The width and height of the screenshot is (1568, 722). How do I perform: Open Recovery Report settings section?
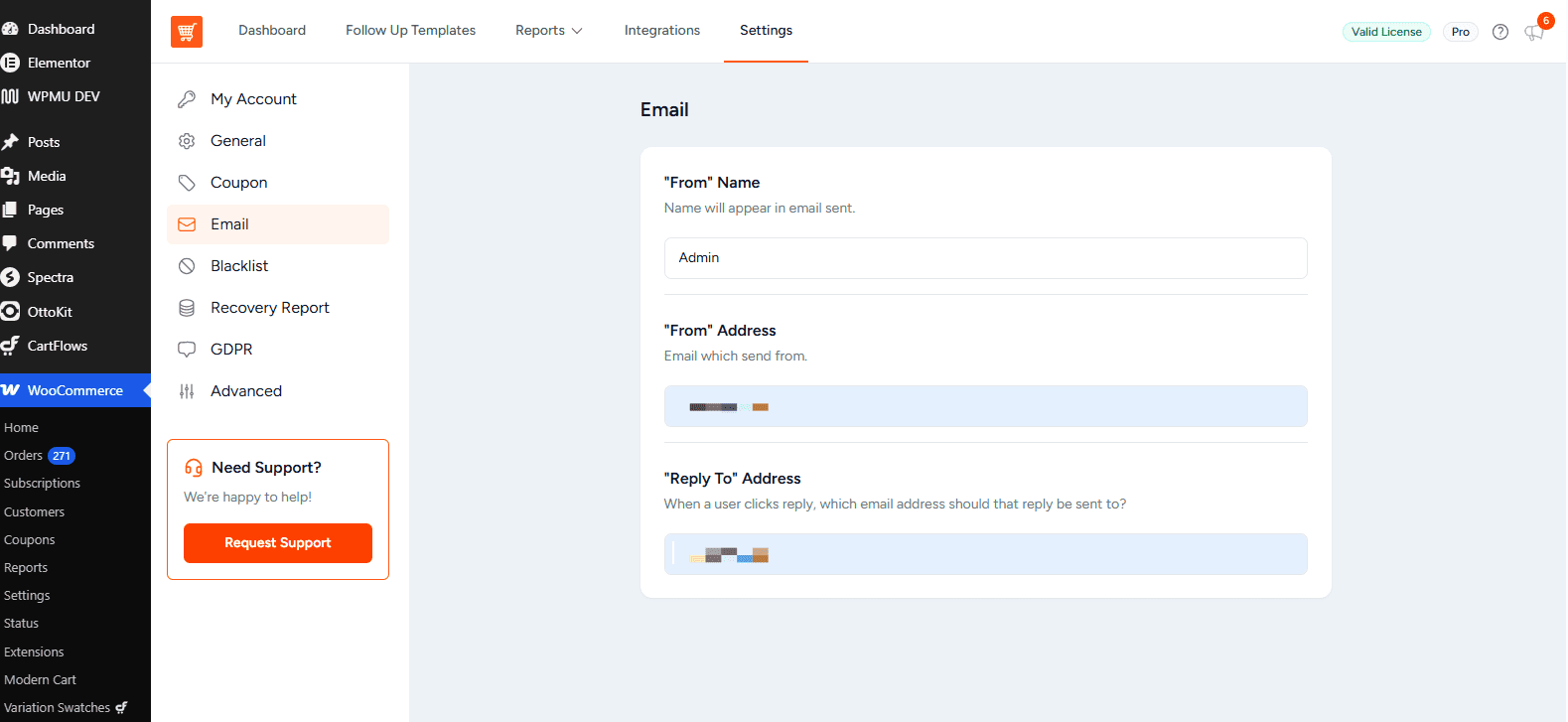278,308
